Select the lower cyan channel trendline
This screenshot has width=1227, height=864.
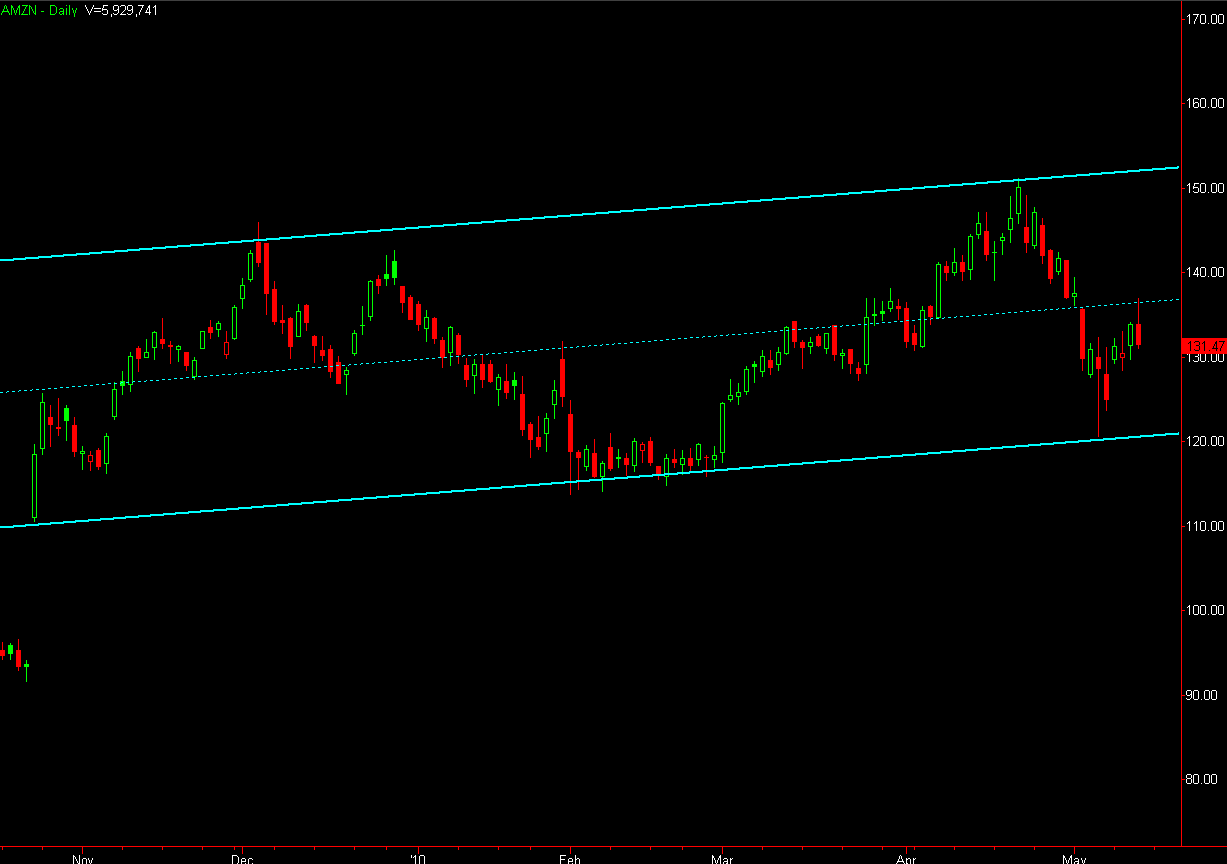[x=590, y=480]
